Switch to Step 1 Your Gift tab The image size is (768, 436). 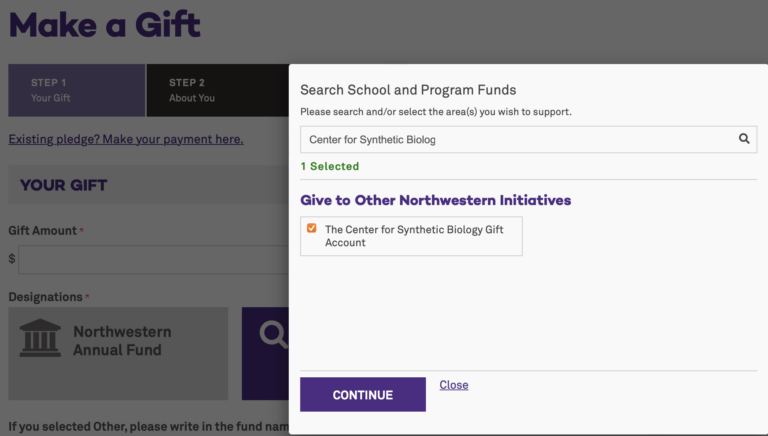click(77, 90)
